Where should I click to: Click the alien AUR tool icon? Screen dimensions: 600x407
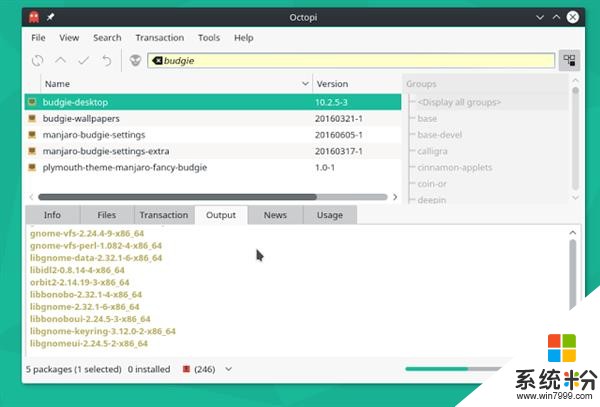[135, 60]
